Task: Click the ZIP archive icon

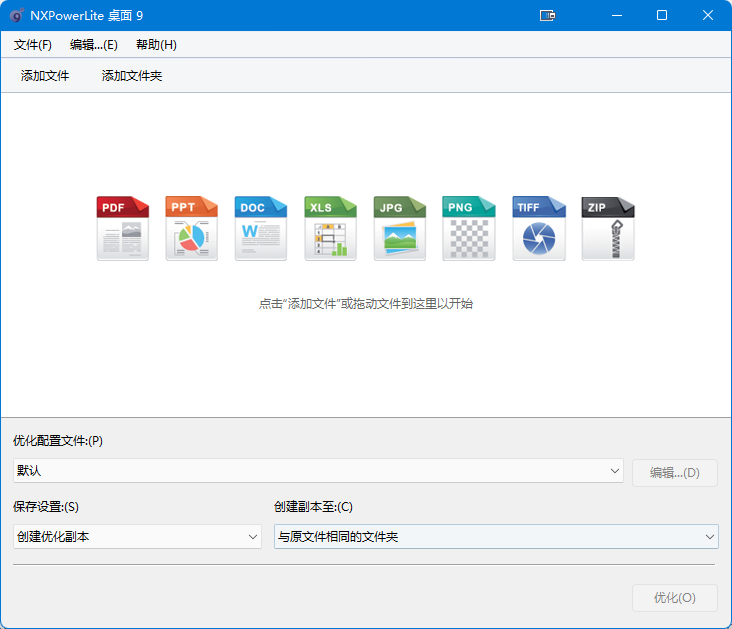Action: 607,228
